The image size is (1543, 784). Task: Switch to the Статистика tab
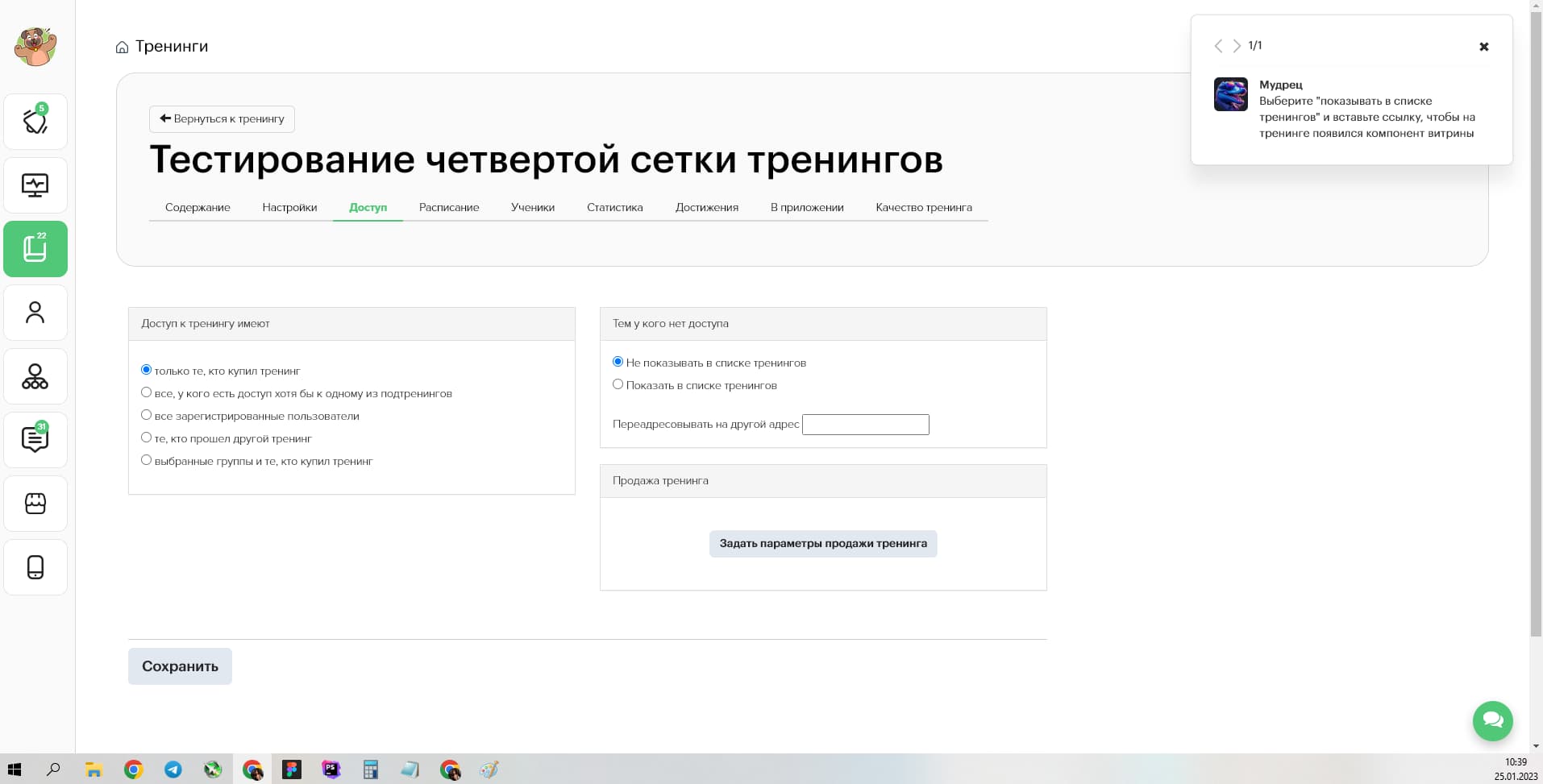click(614, 207)
